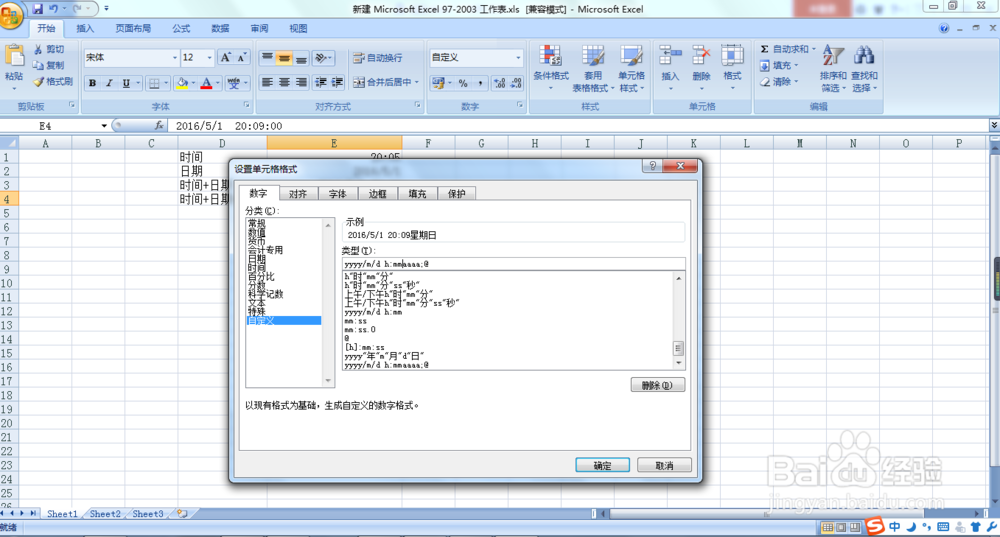Toggle Italic formatting
The image size is (1000, 537).
pos(109,83)
